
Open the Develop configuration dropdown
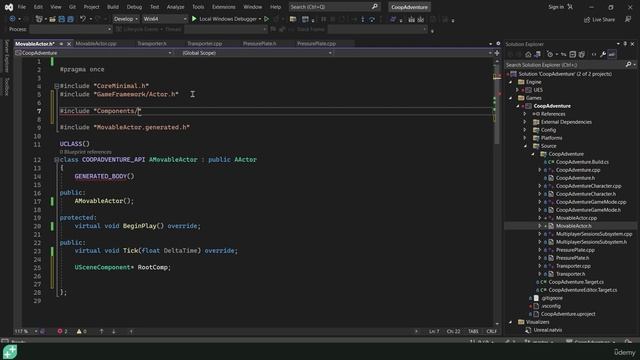(125, 19)
